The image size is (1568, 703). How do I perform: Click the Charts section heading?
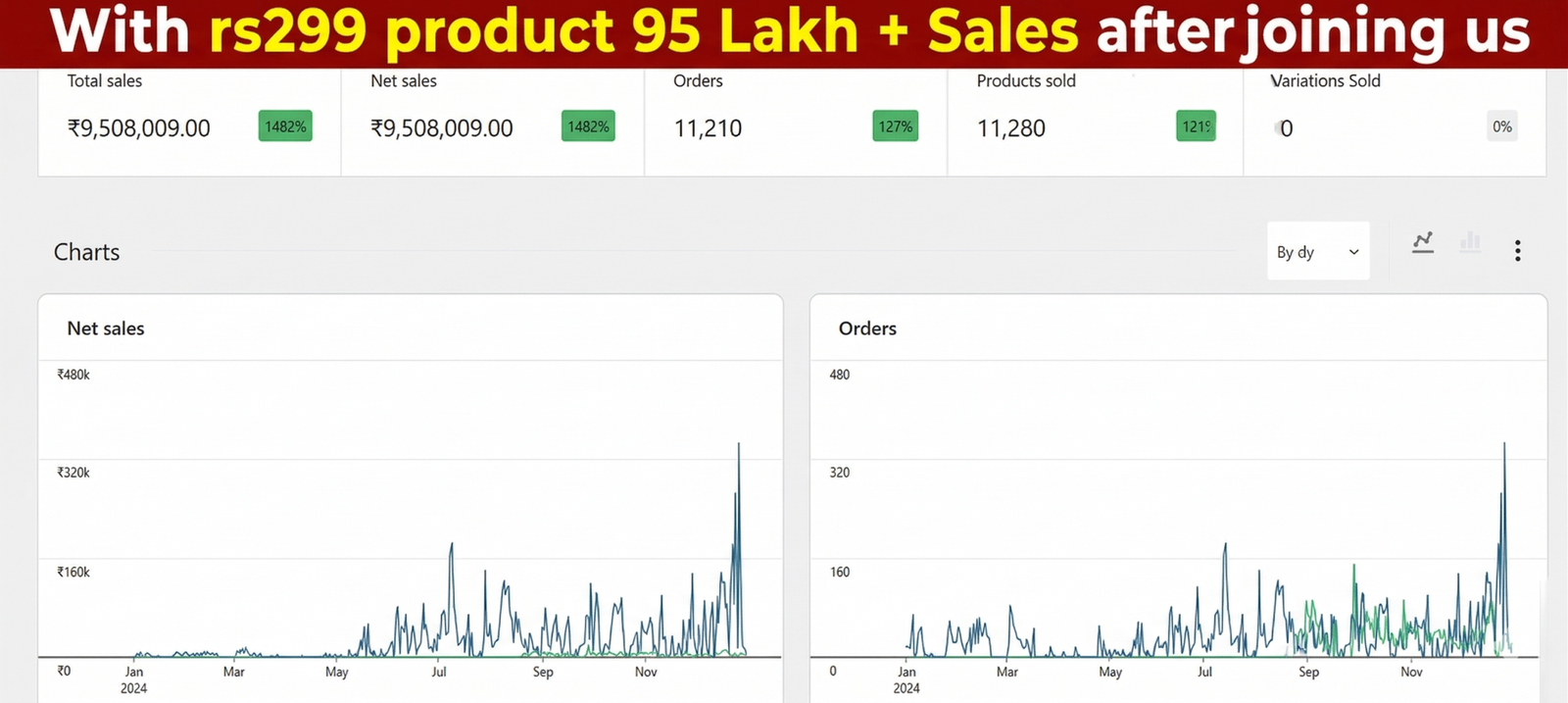86,252
